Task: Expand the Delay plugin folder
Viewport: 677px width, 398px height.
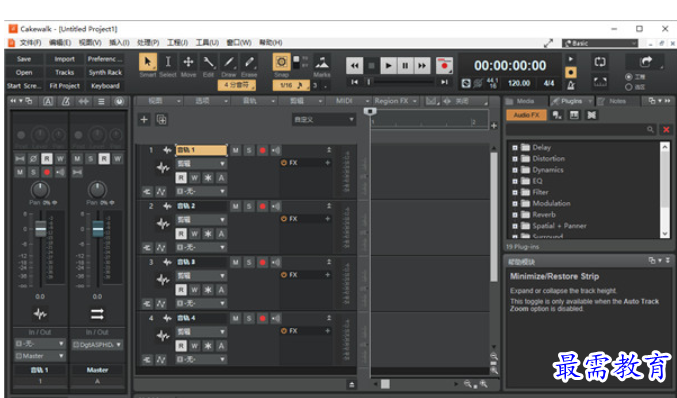Action: point(515,148)
